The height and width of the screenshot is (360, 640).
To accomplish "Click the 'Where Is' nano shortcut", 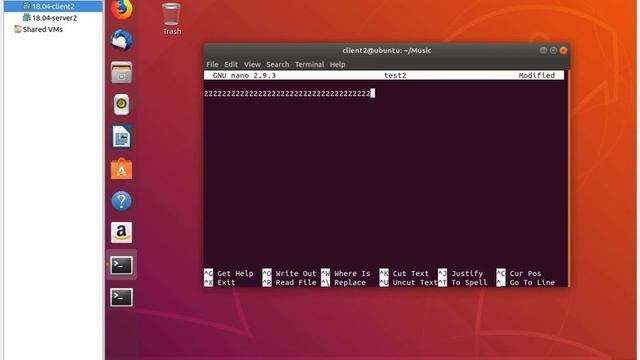I will pos(352,273).
